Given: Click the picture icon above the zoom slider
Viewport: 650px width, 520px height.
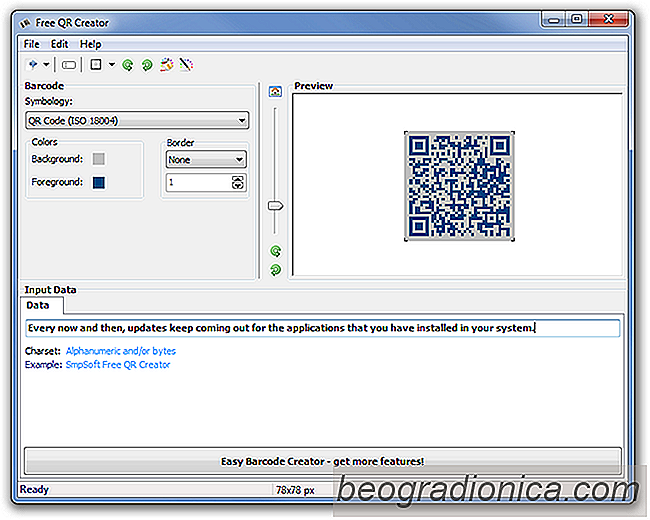Looking at the screenshot, I should pos(275,91).
